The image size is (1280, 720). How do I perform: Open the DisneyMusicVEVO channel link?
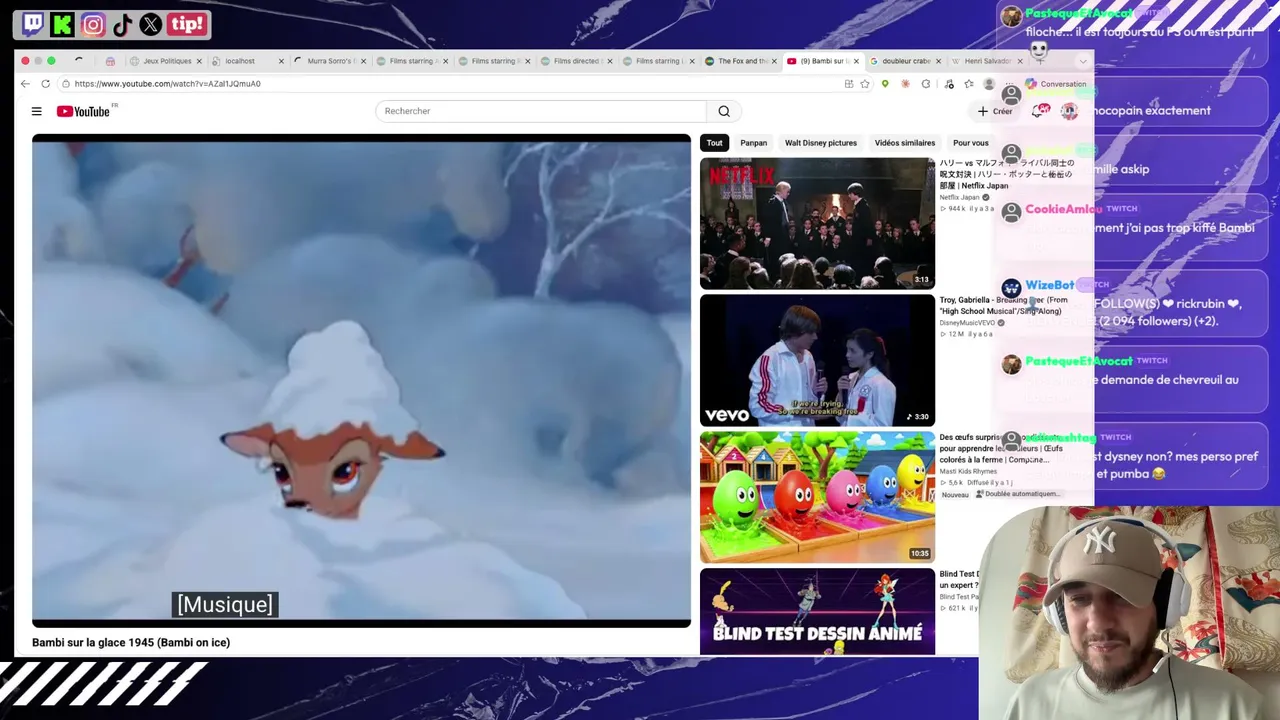pos(967,323)
